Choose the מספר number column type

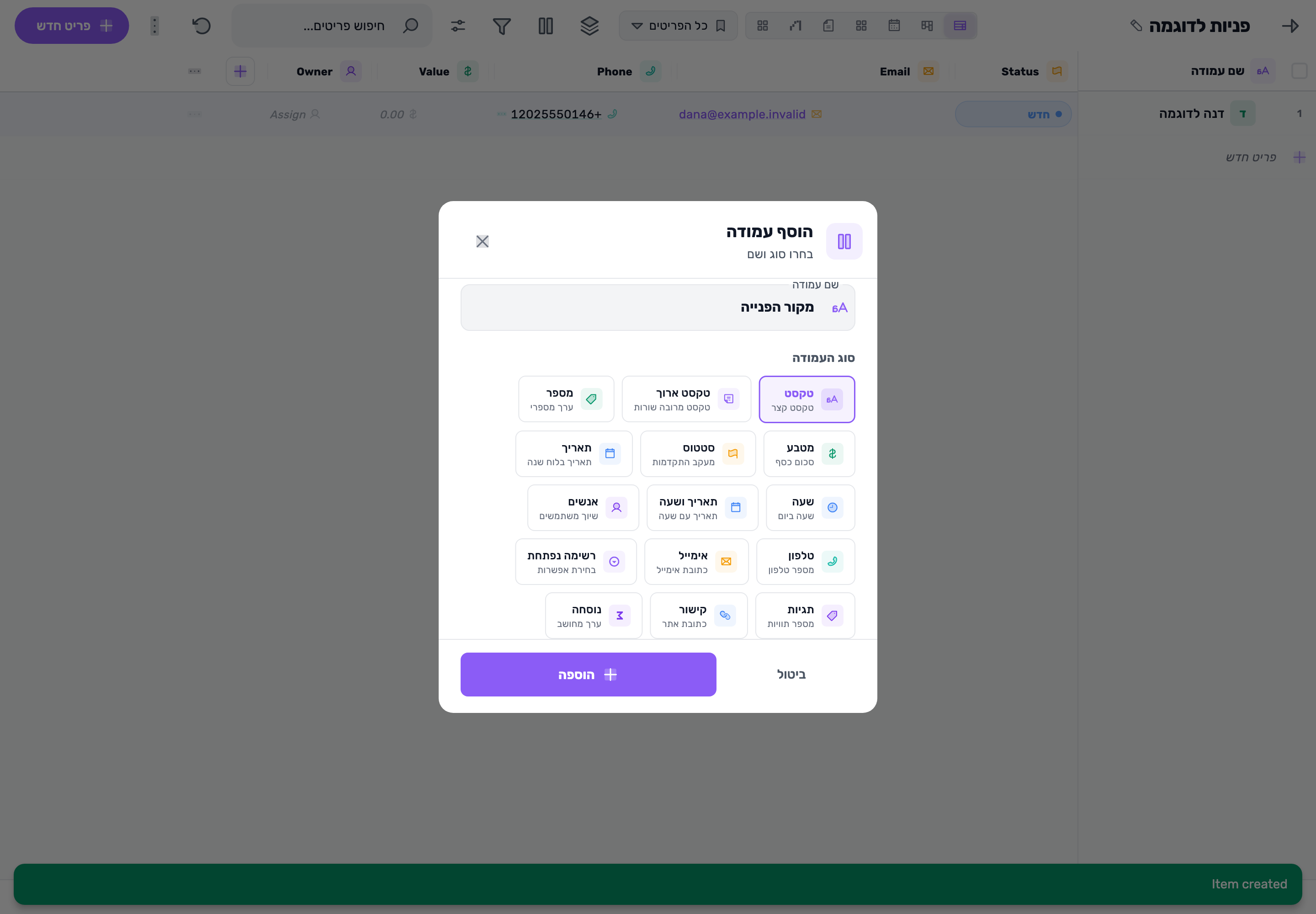[x=566, y=399]
